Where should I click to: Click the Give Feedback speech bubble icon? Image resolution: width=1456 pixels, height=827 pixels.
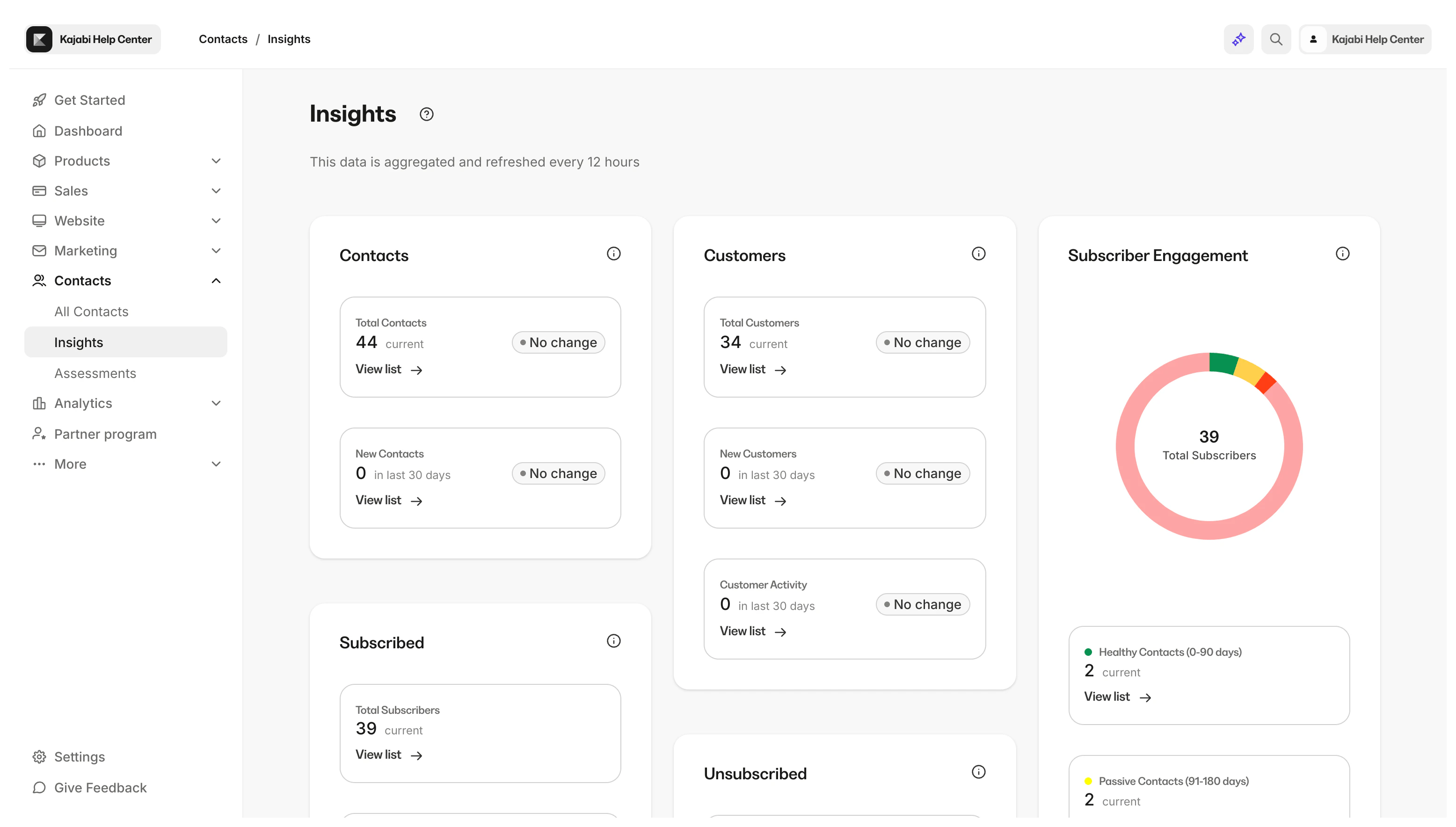pos(39,788)
